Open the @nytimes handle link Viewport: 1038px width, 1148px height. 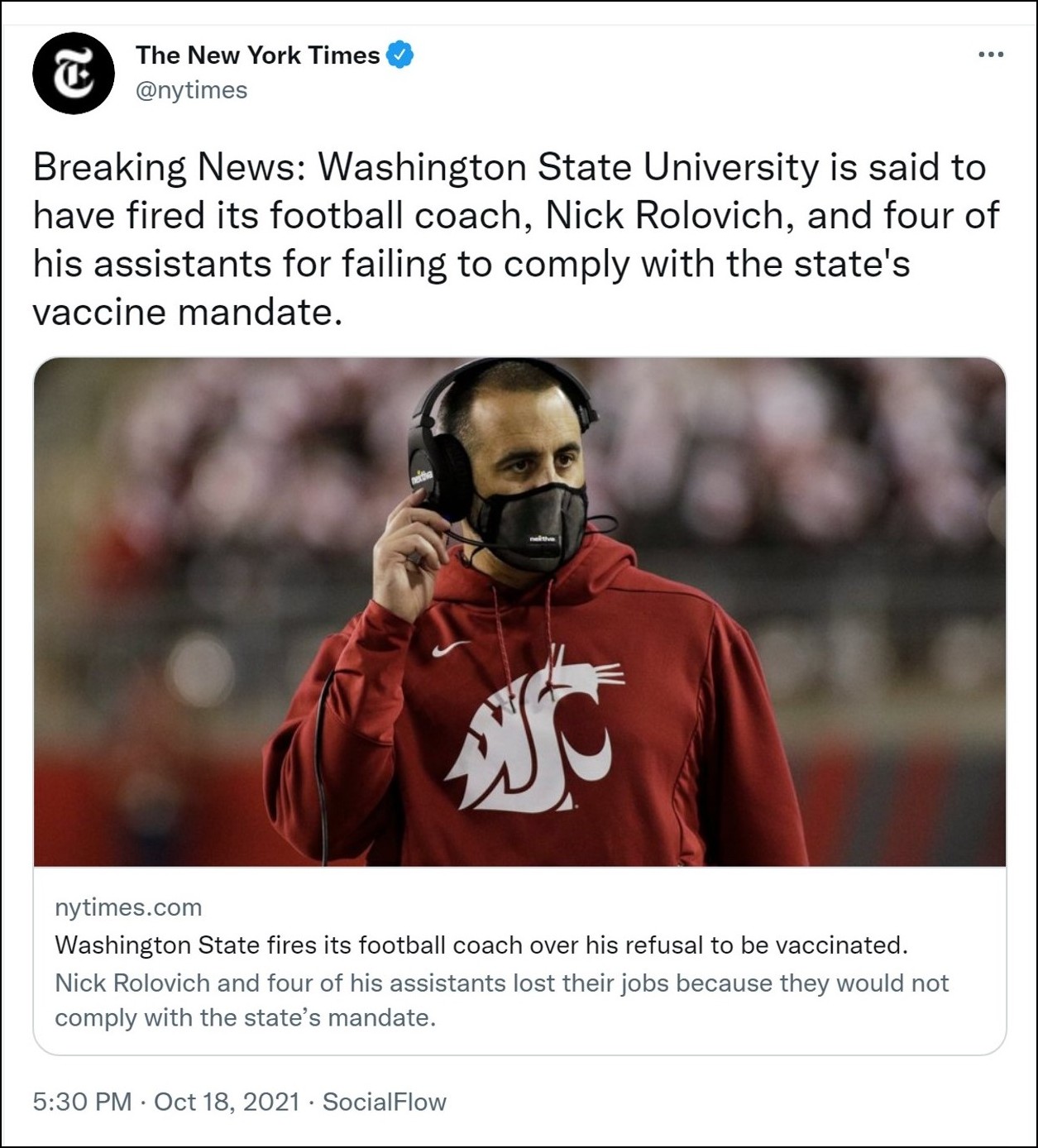191,90
